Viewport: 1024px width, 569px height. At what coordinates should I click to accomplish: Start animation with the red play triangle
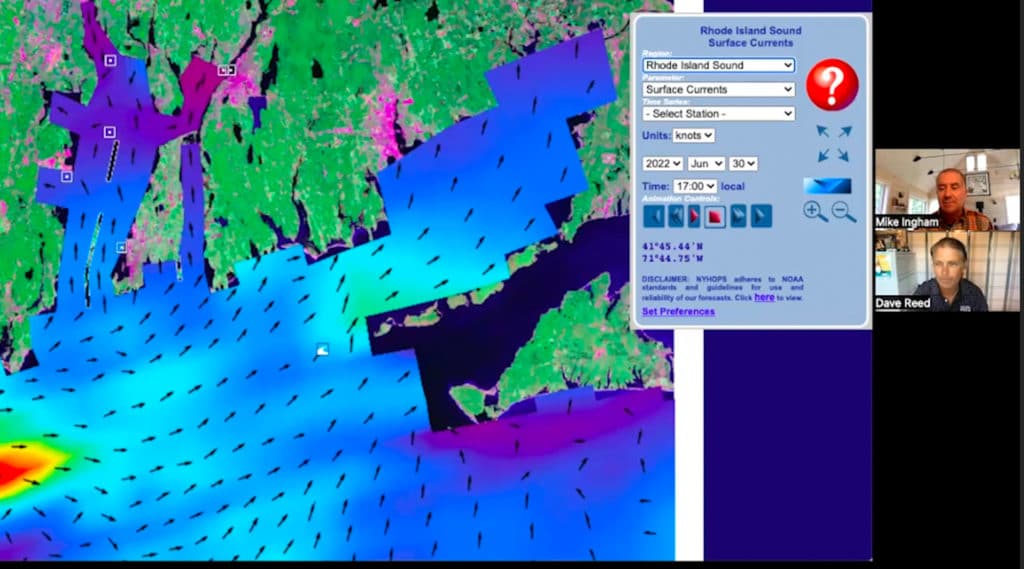pos(694,216)
